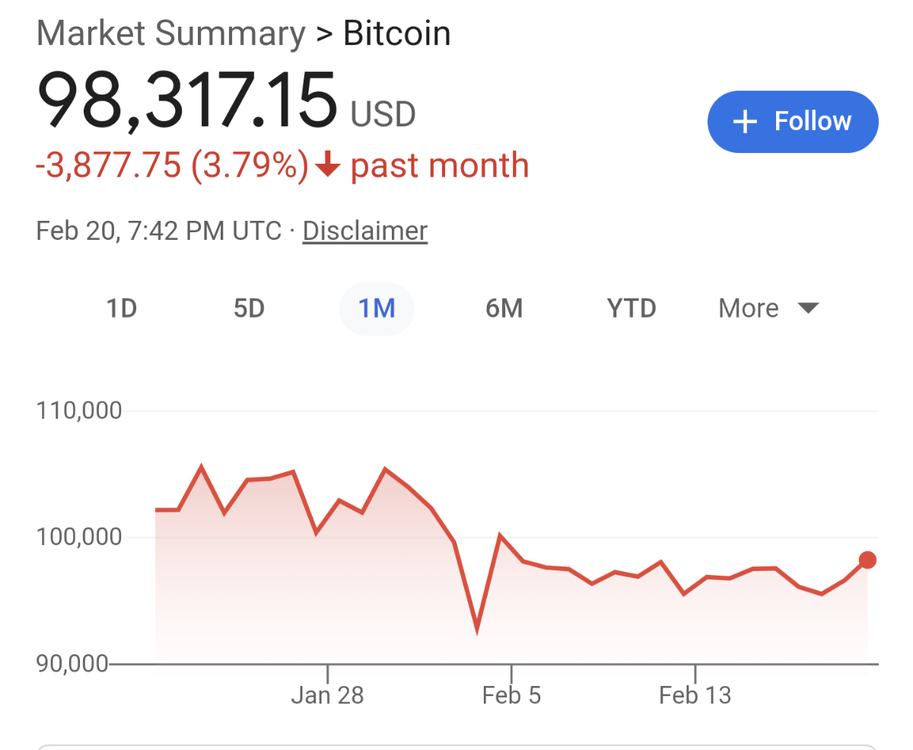913x750 pixels.
Task: Expand the More time ranges dropdown
Action: click(767, 308)
